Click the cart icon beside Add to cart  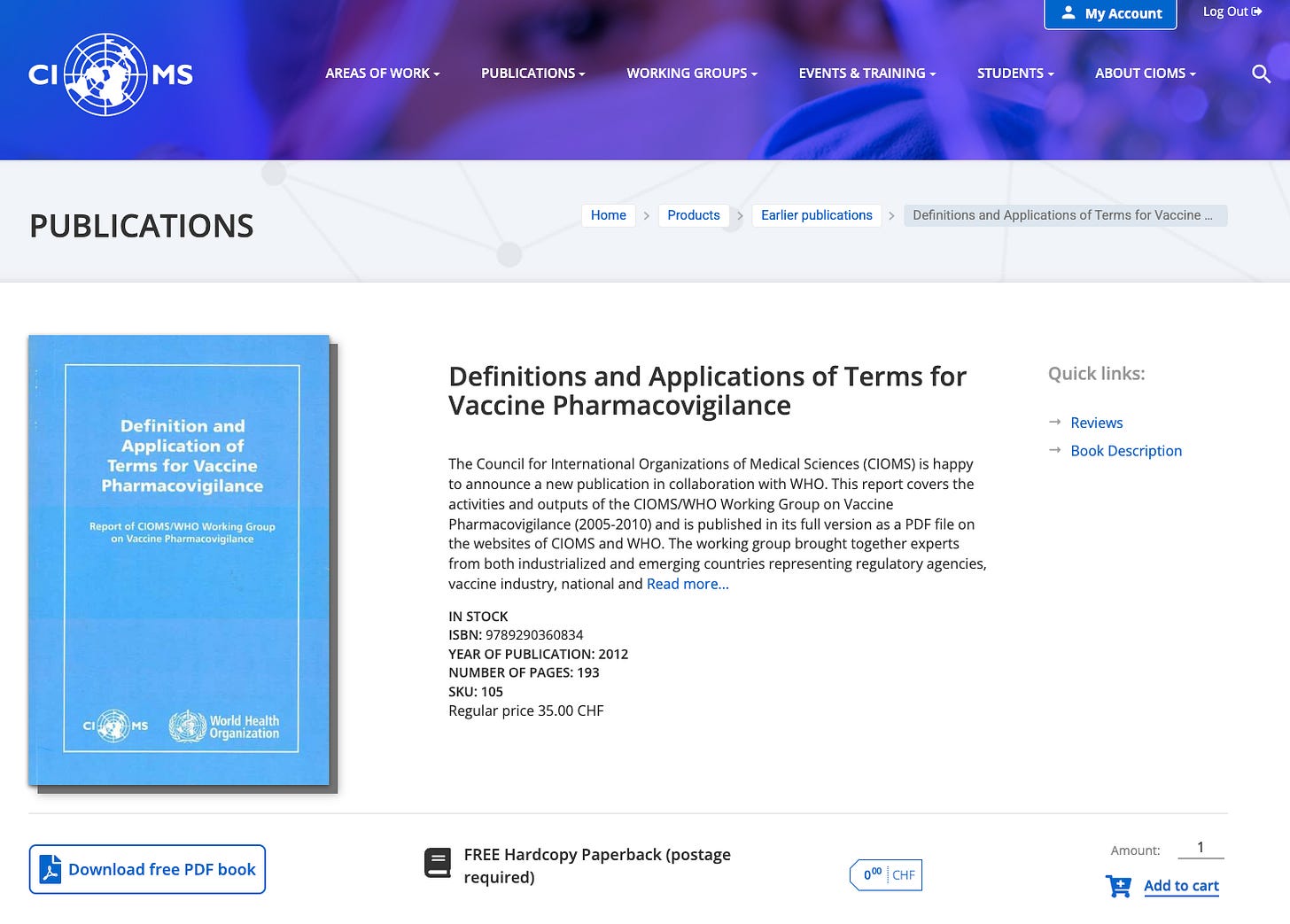point(1118,885)
